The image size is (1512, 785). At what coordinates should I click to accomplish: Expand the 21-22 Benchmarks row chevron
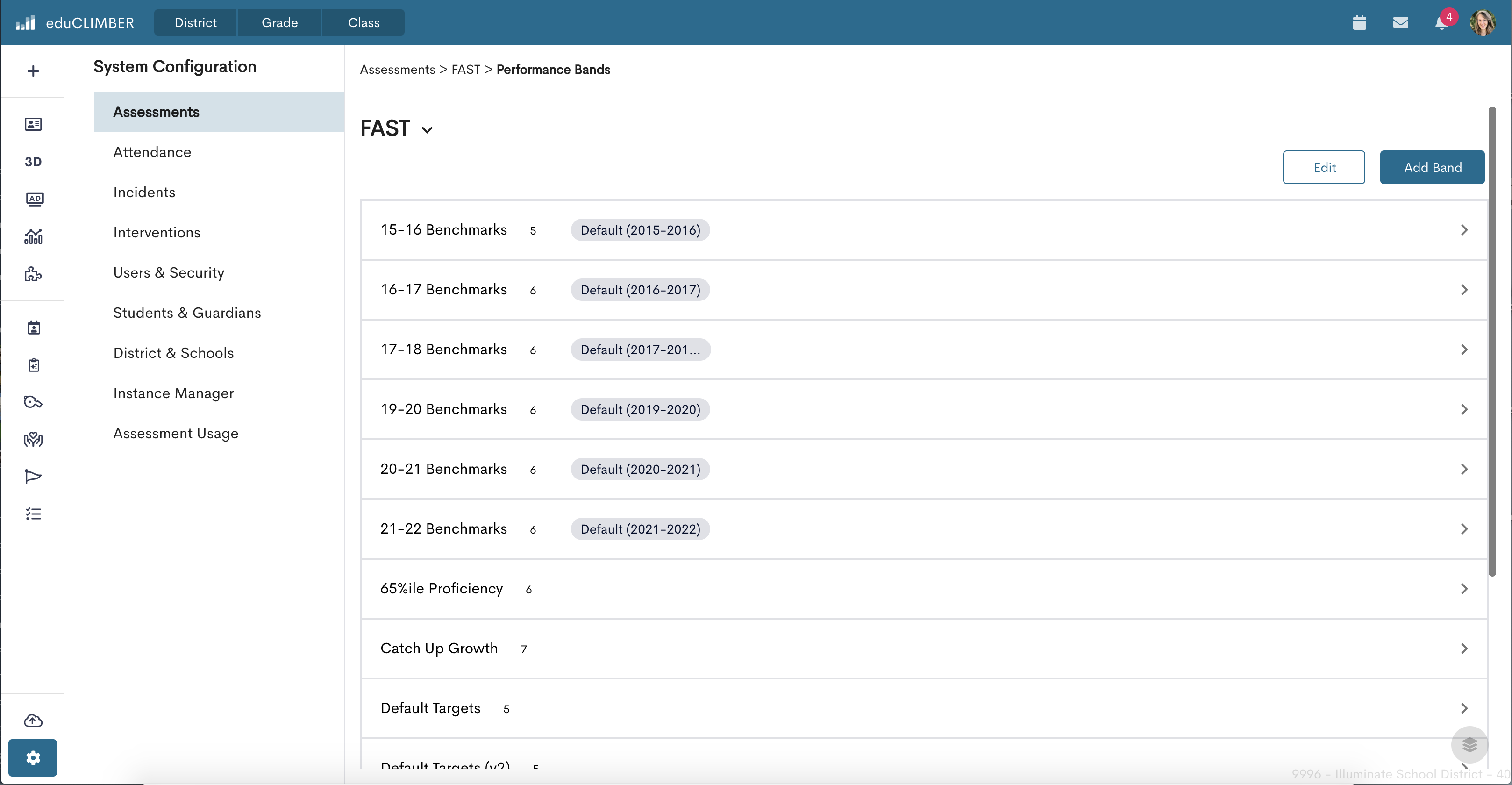point(1464,529)
